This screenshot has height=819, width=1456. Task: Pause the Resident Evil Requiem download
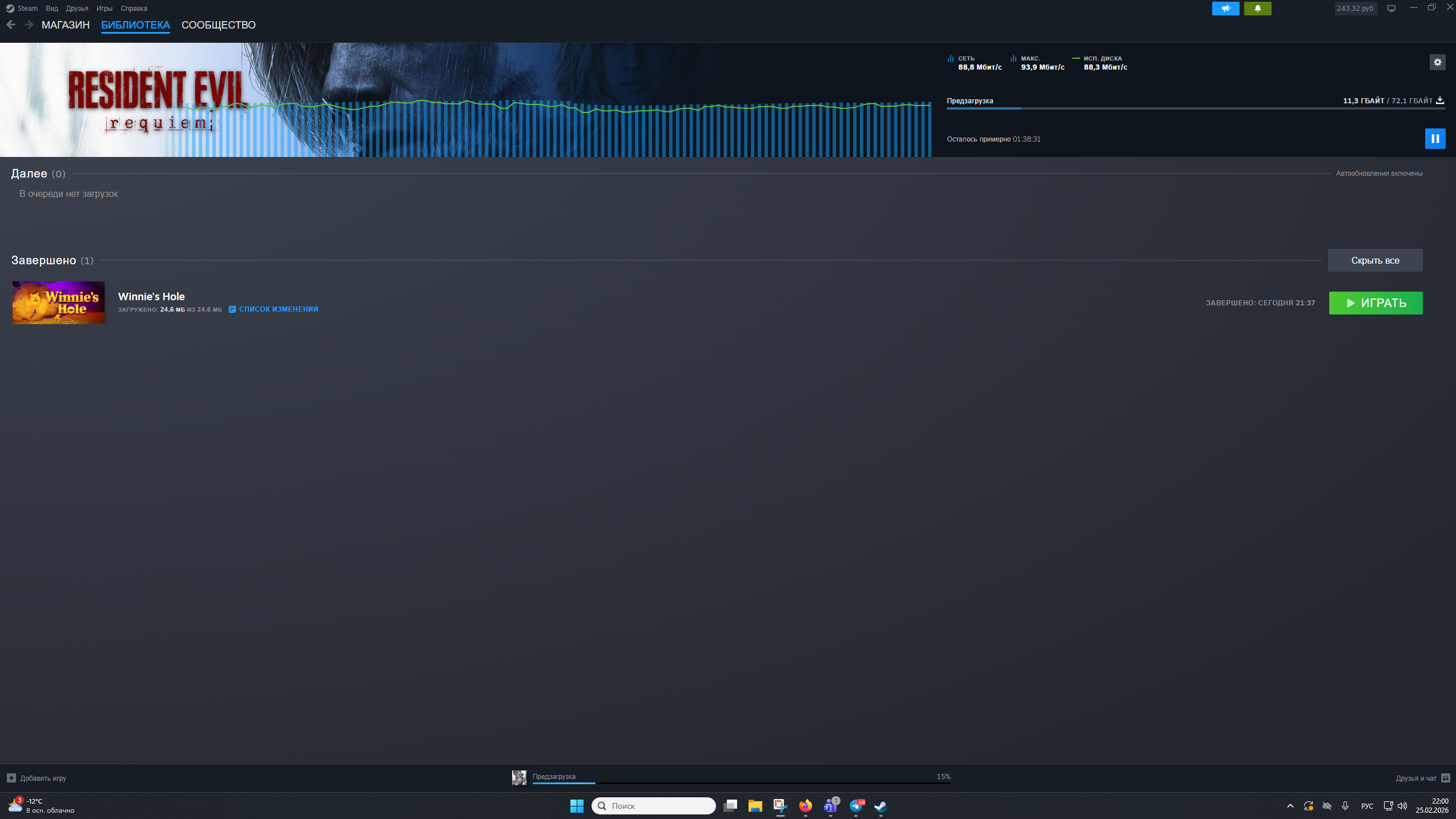point(1434,139)
